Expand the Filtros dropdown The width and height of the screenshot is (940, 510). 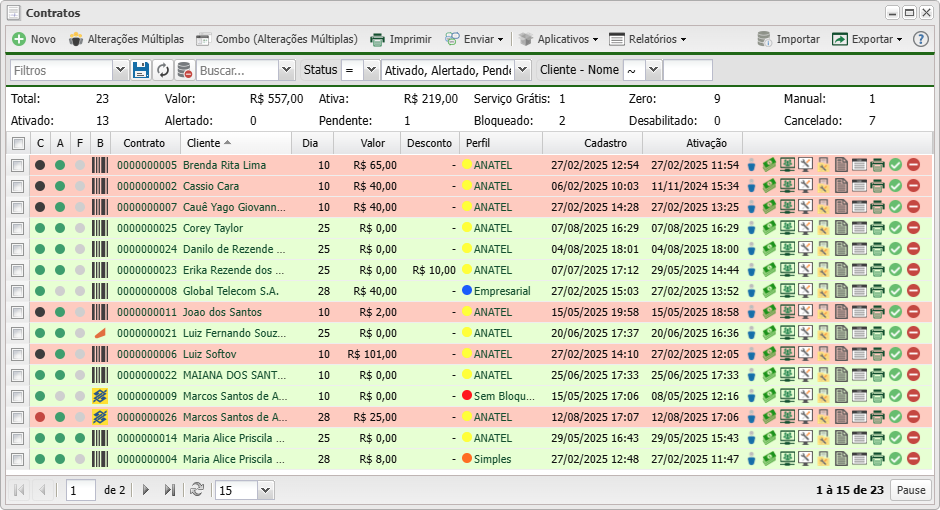120,70
